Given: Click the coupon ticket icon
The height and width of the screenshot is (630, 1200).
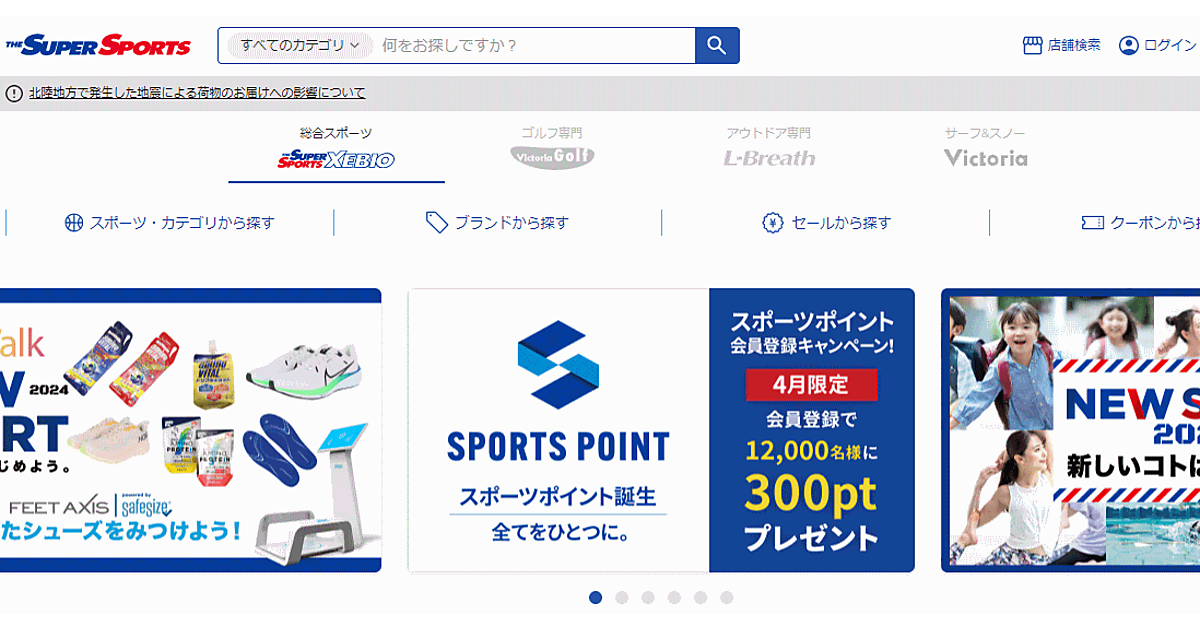Looking at the screenshot, I should 1092,223.
